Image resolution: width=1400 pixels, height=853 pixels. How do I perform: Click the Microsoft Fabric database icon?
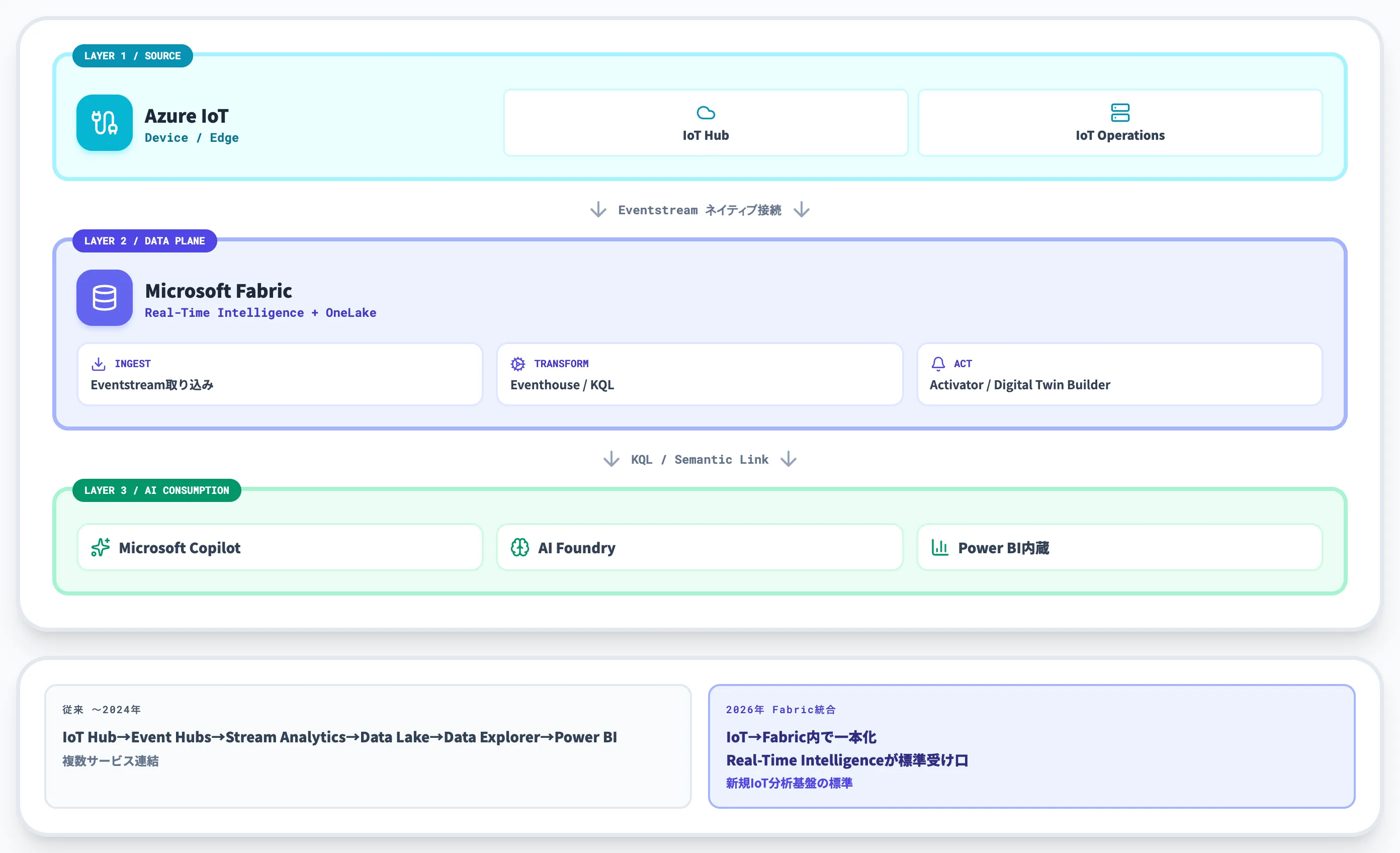[x=105, y=298]
